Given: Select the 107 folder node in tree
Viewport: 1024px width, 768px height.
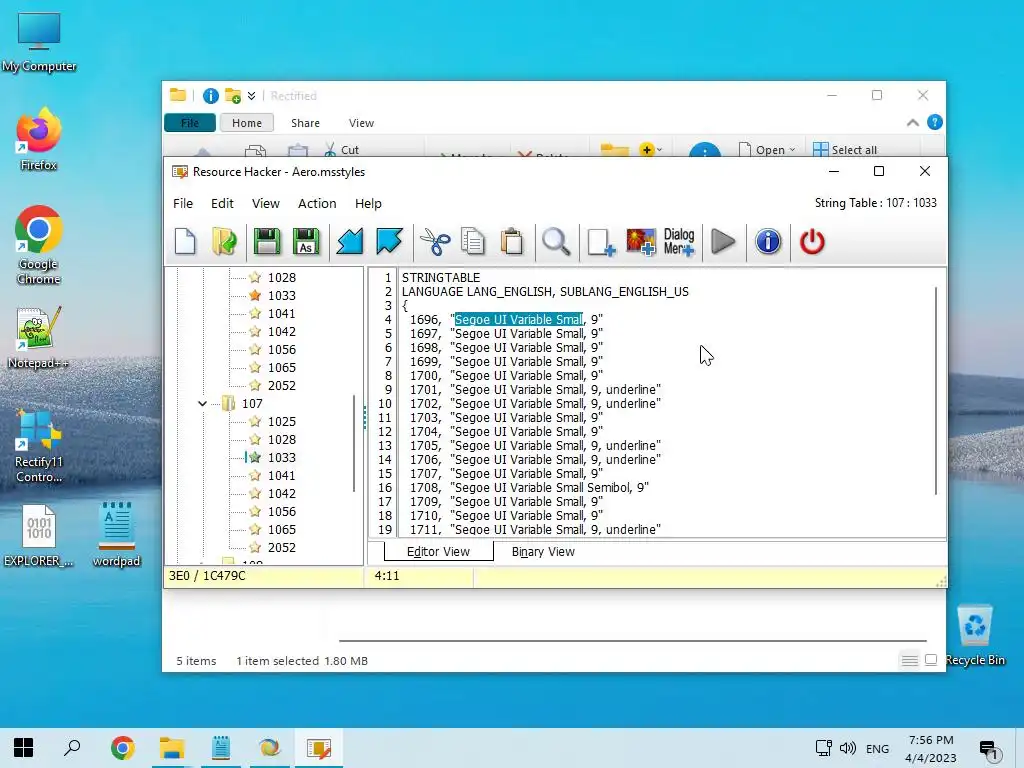Looking at the screenshot, I should pyautogui.click(x=252, y=404).
